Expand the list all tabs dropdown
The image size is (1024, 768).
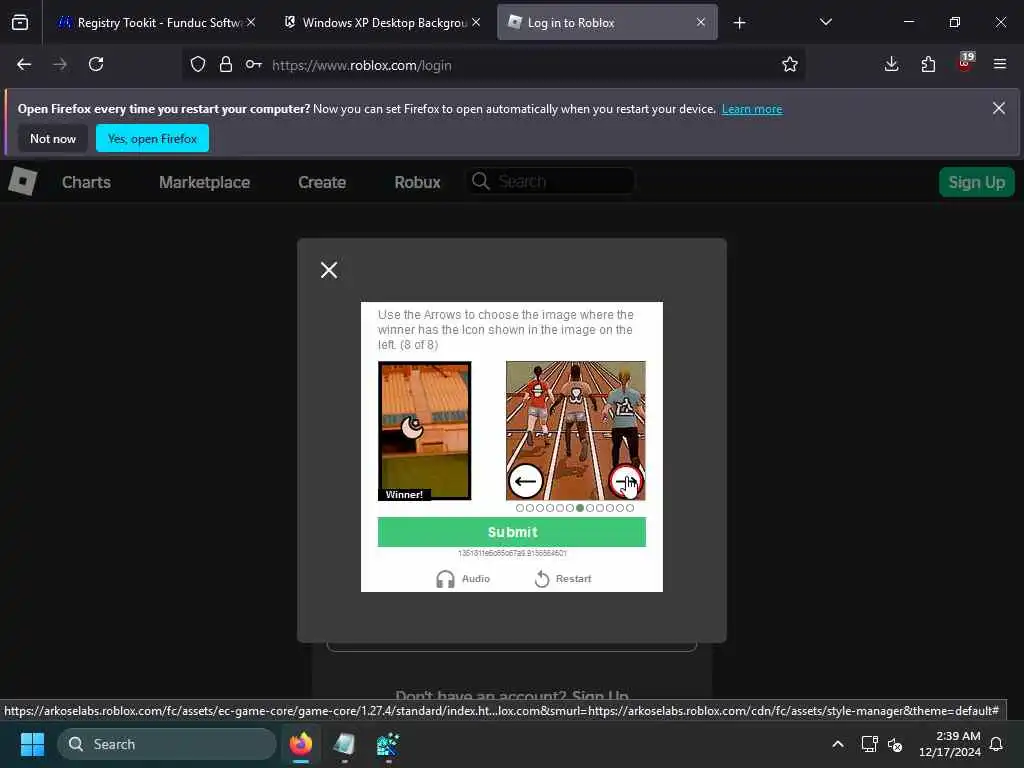click(825, 22)
